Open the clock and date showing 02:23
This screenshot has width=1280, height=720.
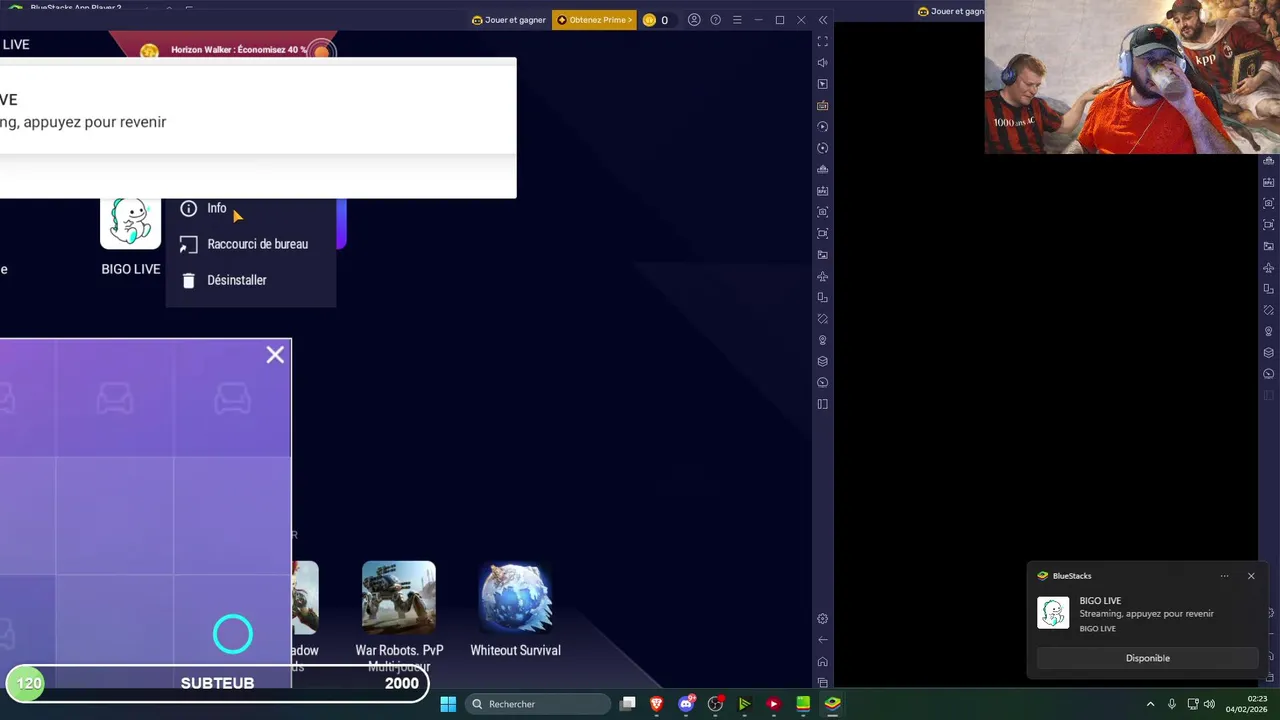pos(1246,704)
